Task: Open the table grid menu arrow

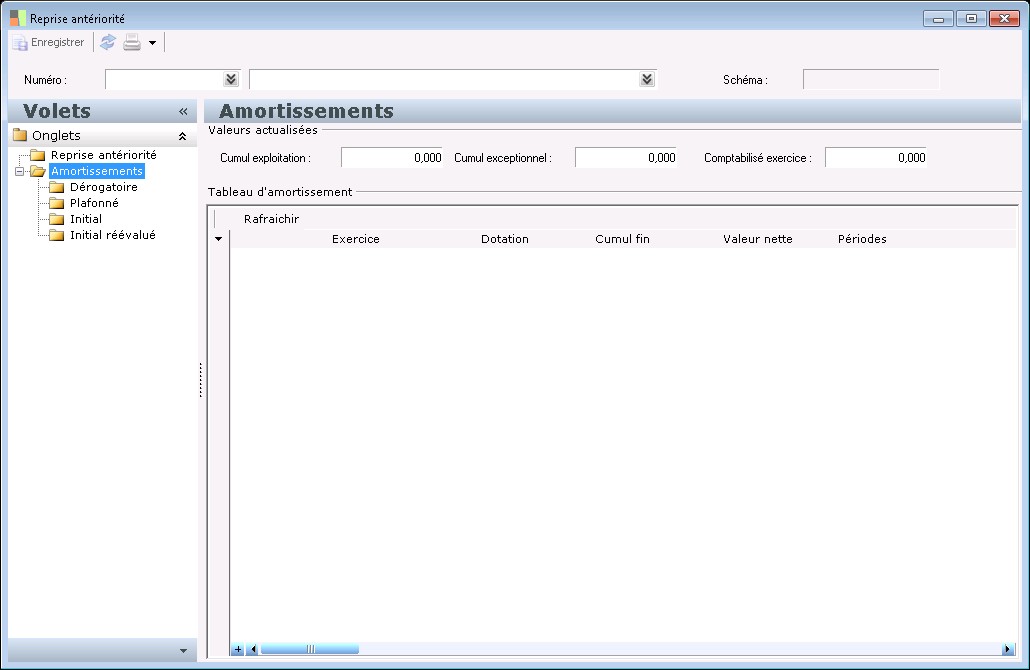Action: coord(219,238)
